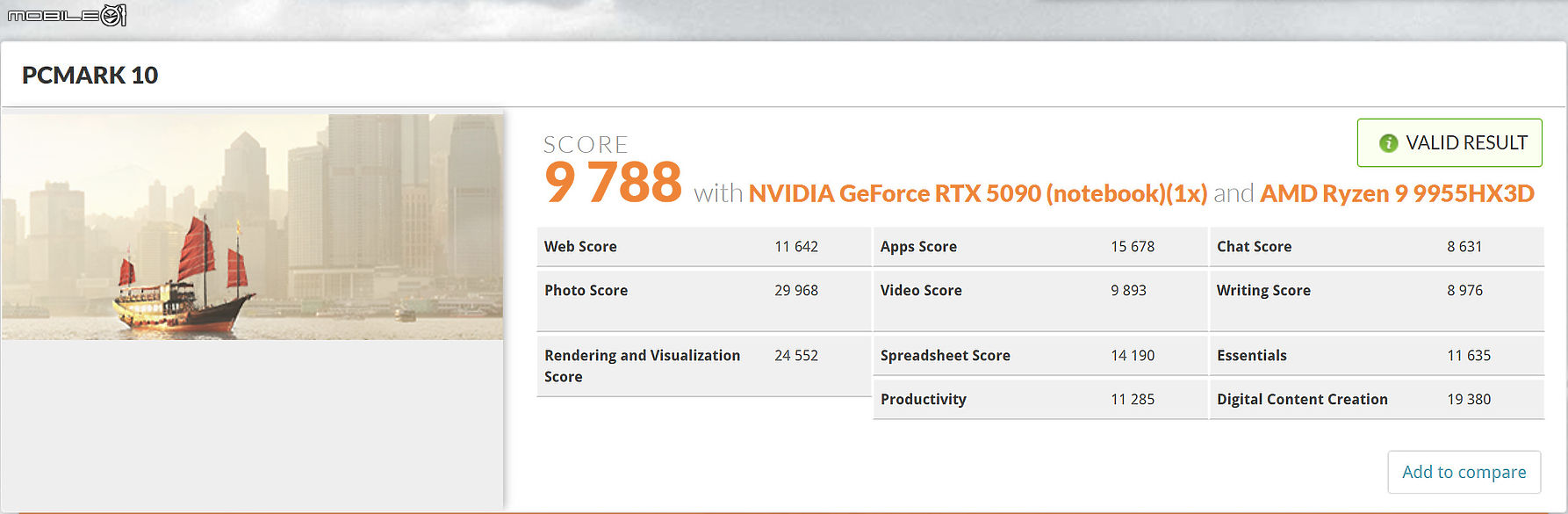Select the Web Score value 11 642
This screenshot has width=1568, height=514.
(796, 247)
